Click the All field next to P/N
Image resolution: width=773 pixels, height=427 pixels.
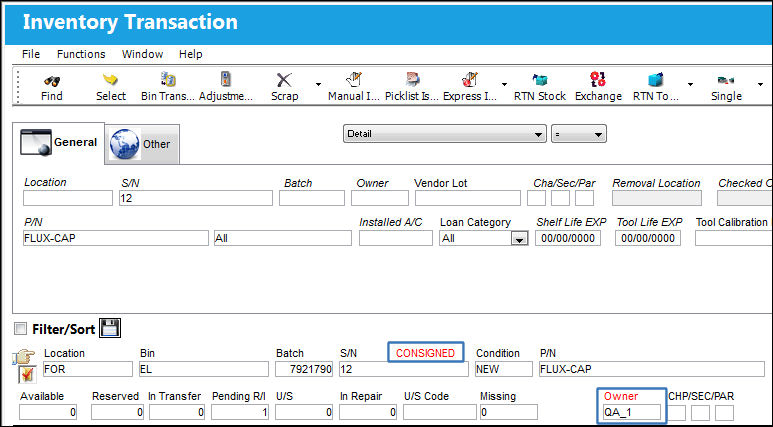pos(282,238)
